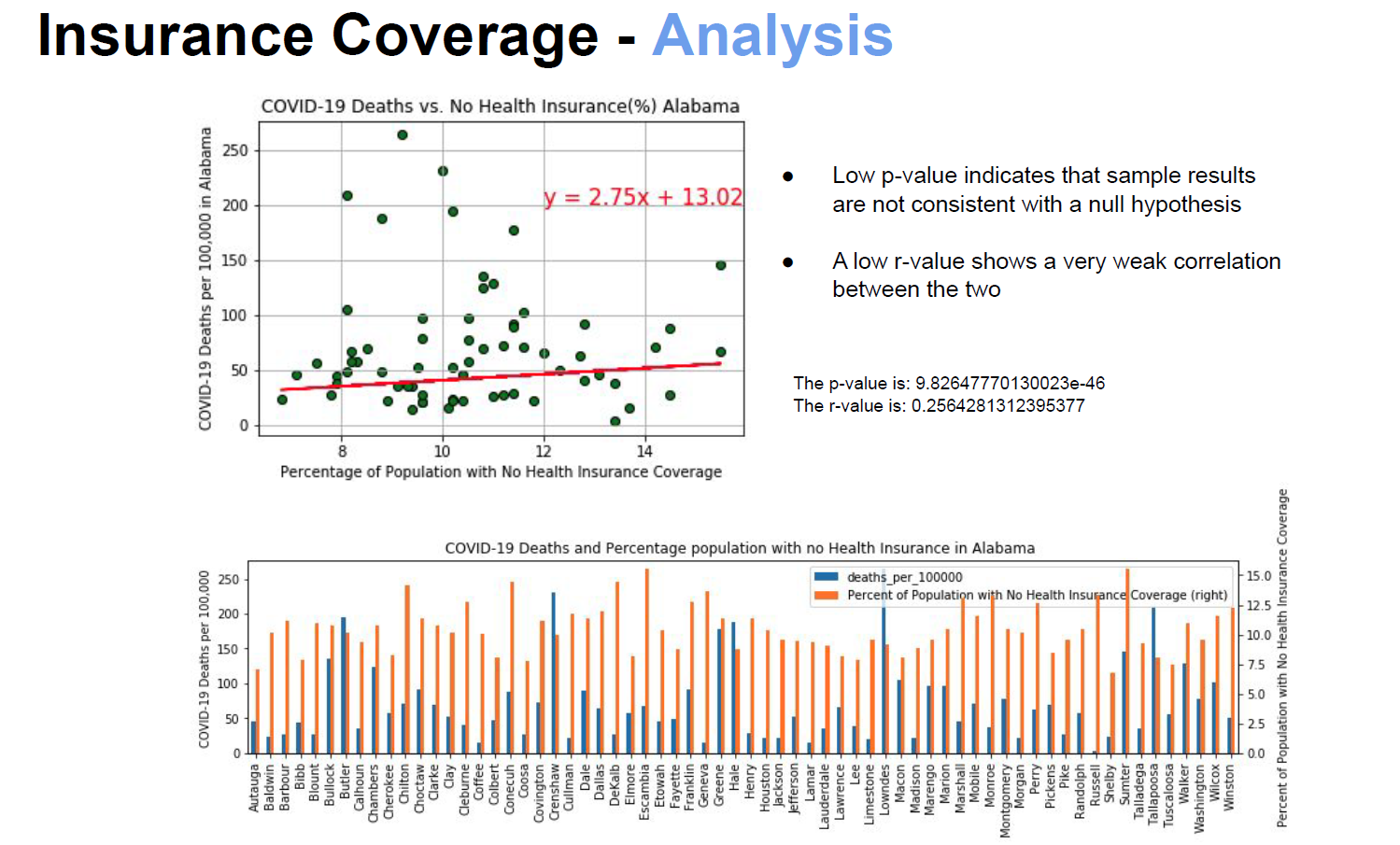Click the blue word "Analysis" in the title

click(772, 36)
